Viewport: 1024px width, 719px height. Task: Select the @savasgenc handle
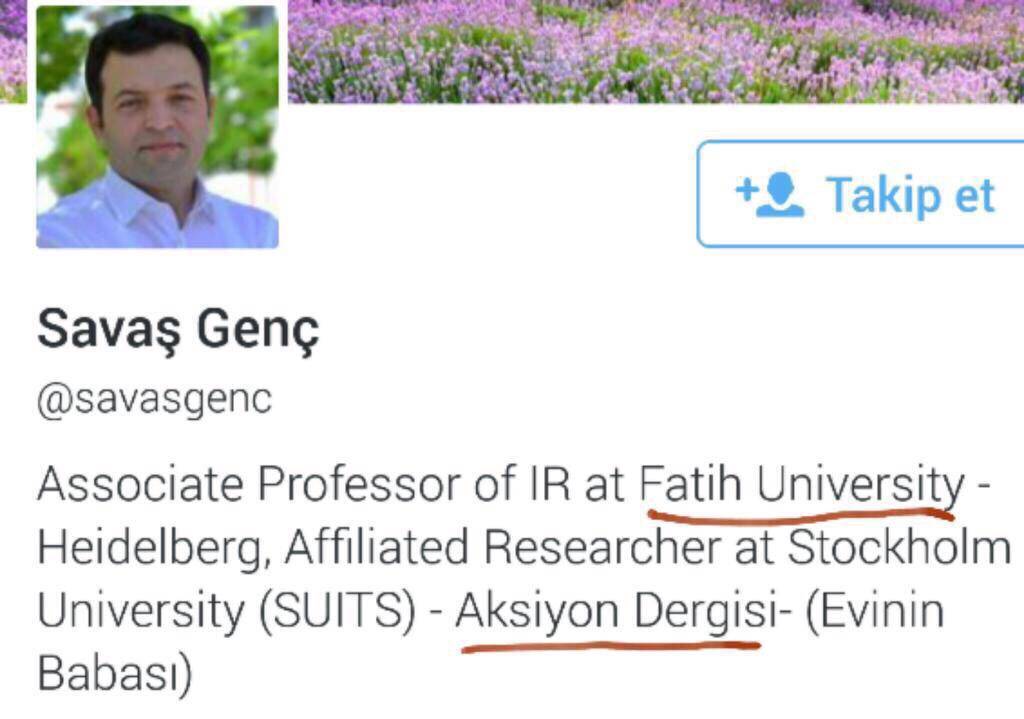click(x=154, y=399)
